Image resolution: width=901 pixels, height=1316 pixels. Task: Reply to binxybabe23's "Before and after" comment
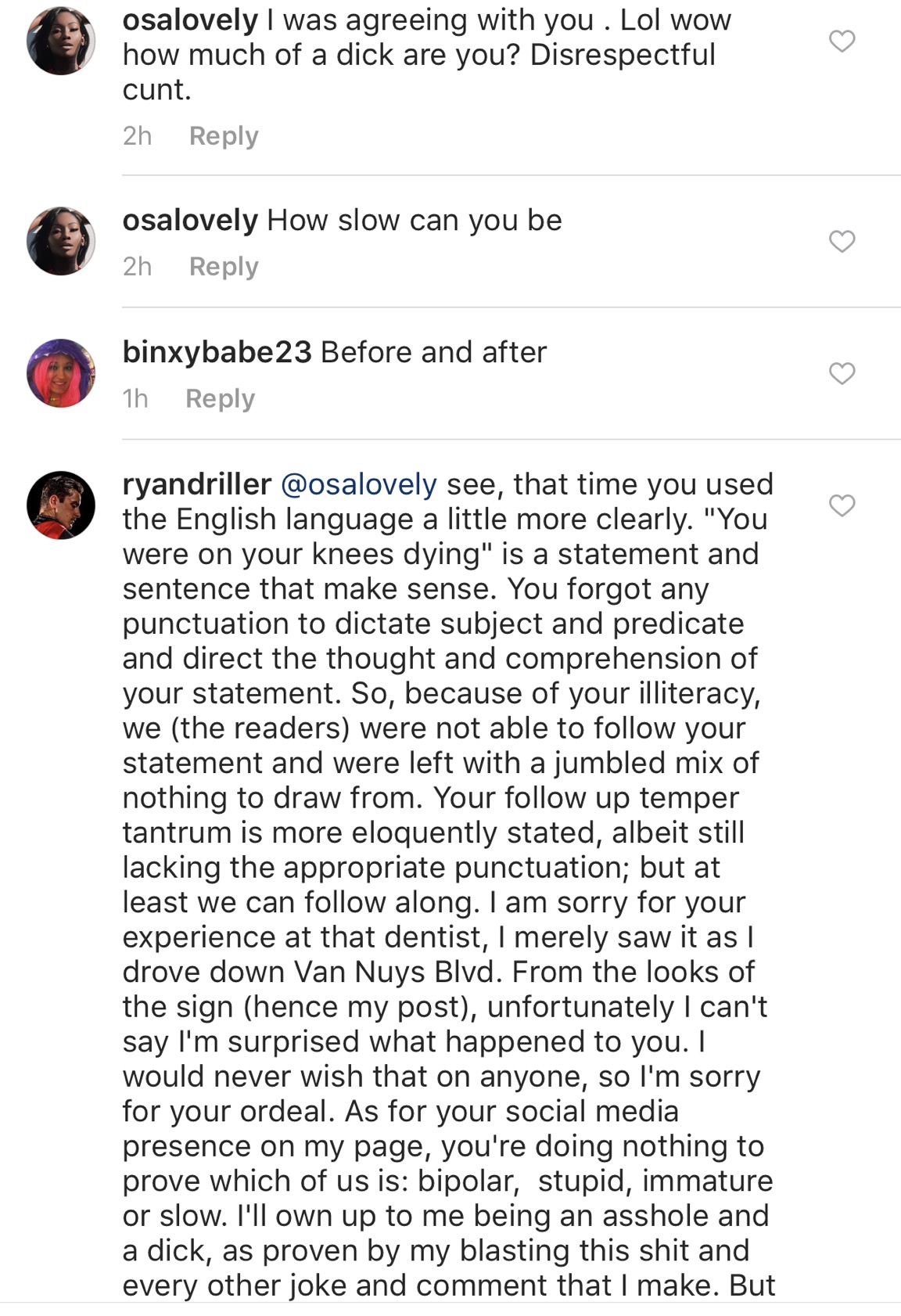coord(220,399)
